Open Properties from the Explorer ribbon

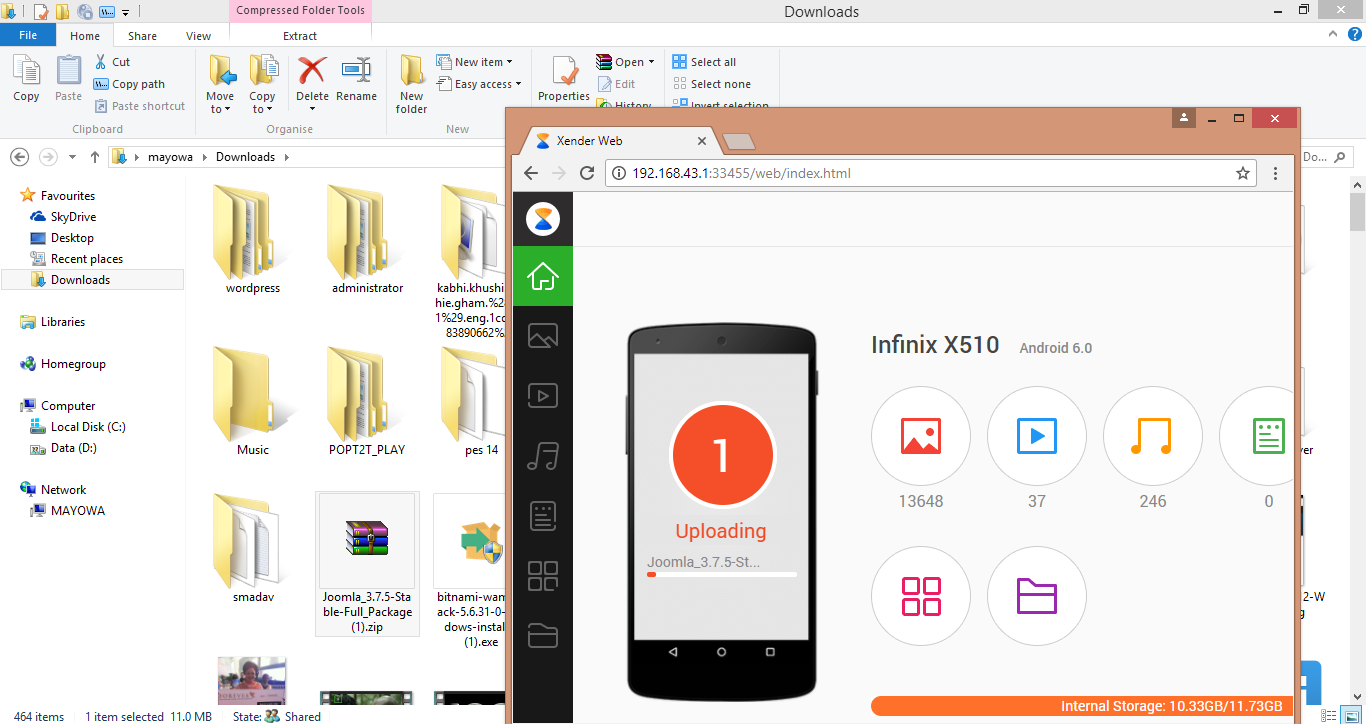click(564, 79)
